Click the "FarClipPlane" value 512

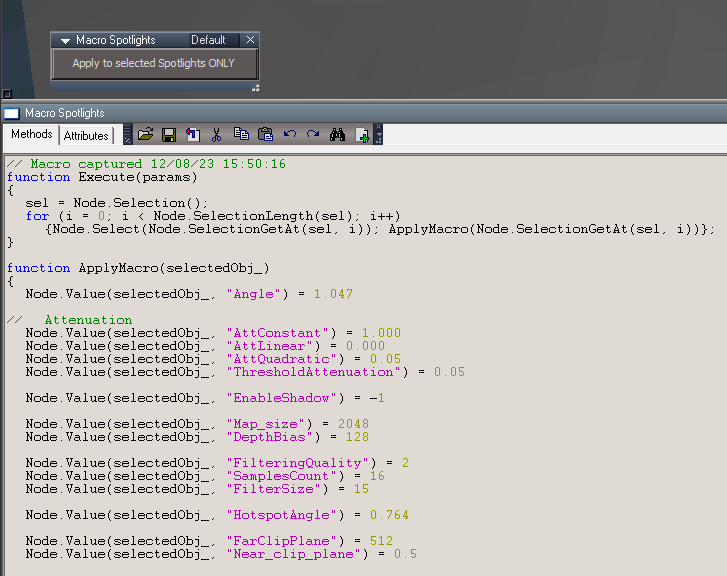(381, 541)
